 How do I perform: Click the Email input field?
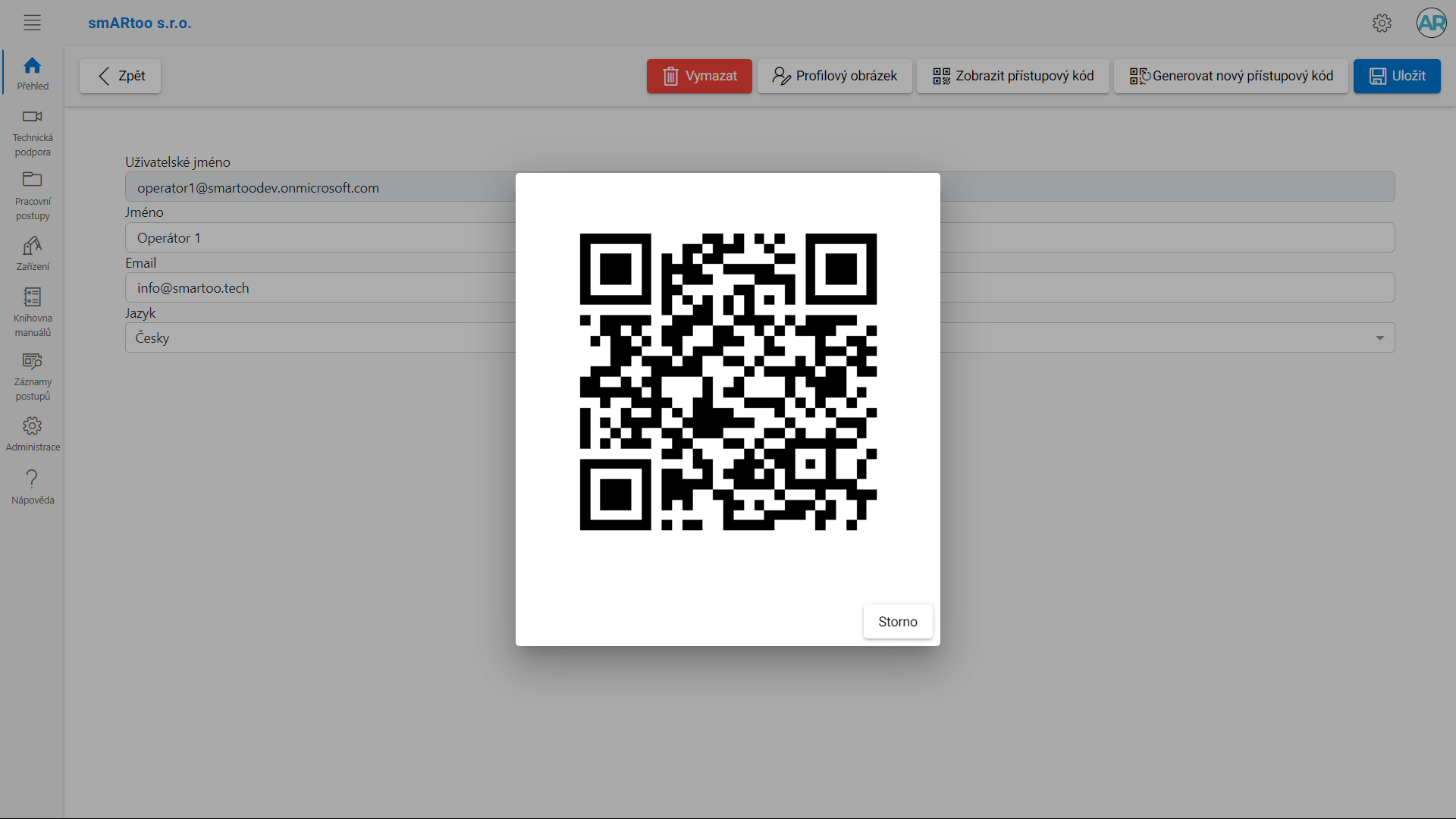[760, 287]
